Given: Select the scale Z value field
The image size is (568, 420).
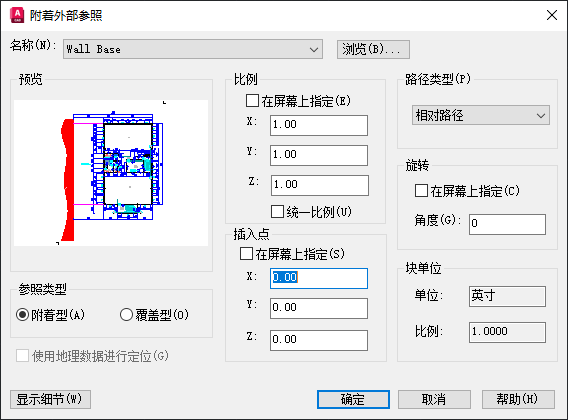Looking at the screenshot, I should tap(320, 185).
